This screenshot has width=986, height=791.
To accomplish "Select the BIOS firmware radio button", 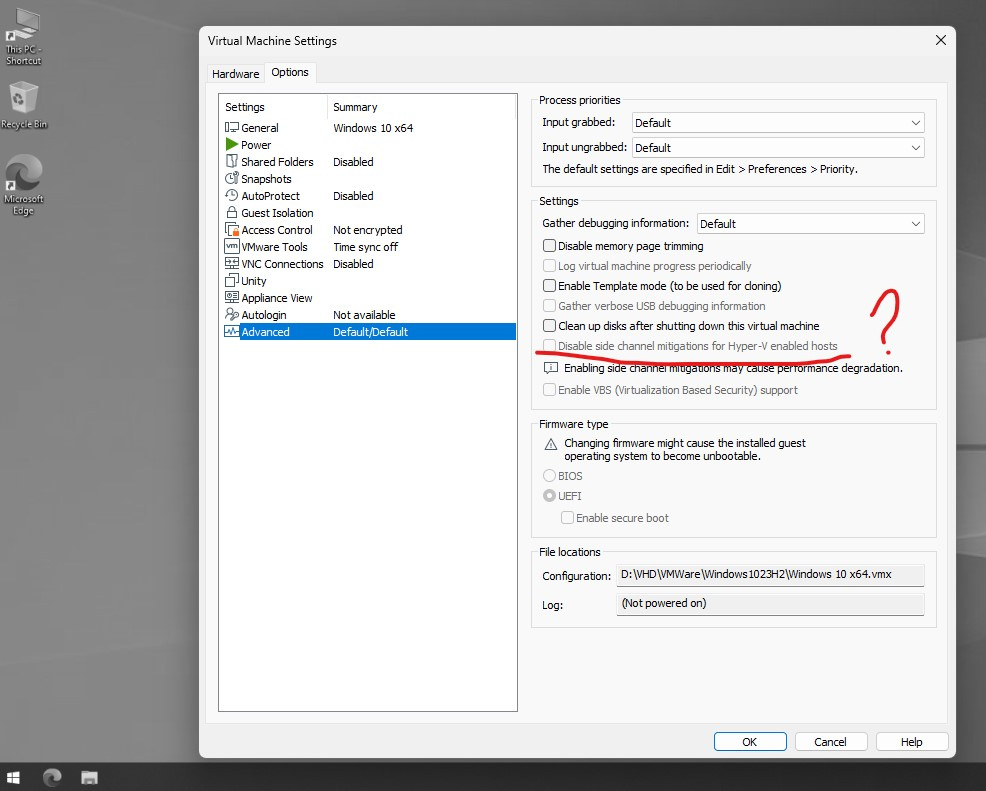I will [x=549, y=476].
